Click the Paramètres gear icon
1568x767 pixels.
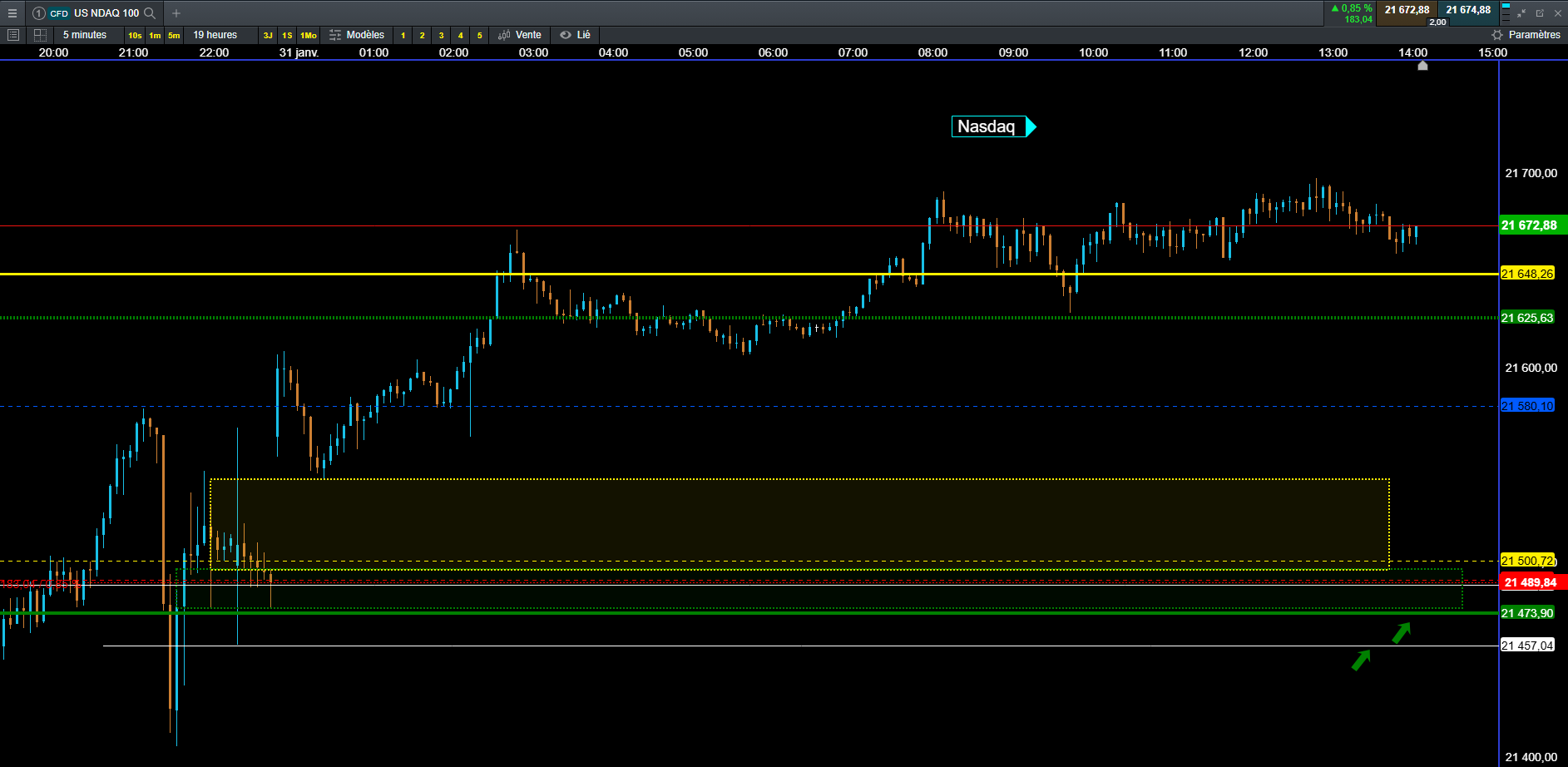[1497, 35]
